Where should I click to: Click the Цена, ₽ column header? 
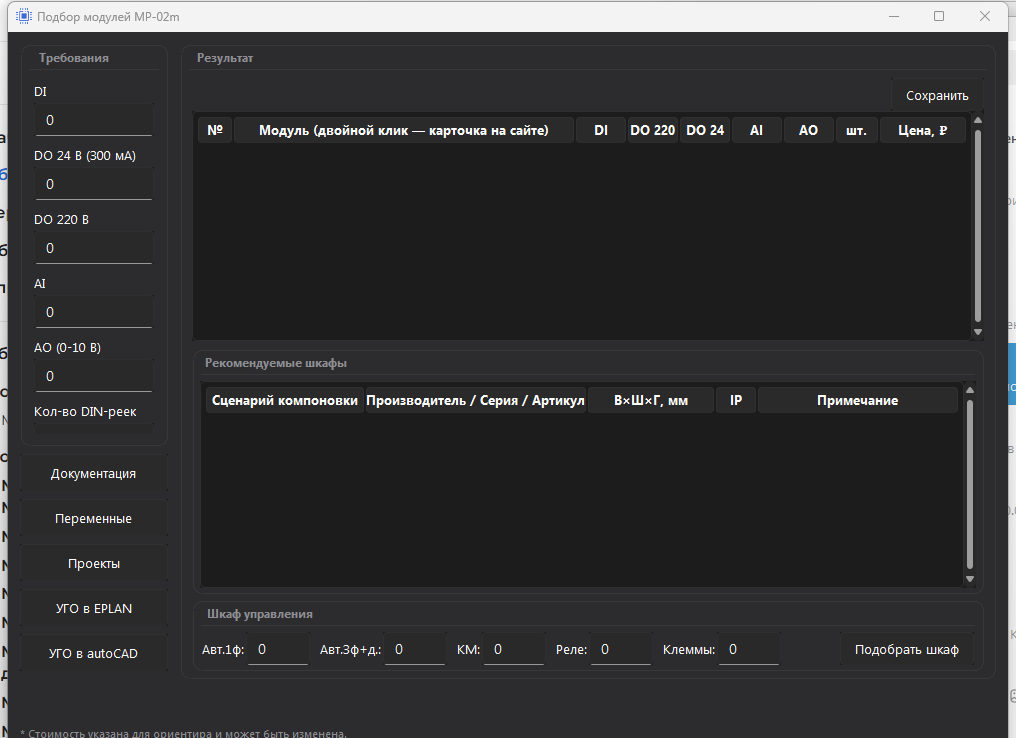(923, 130)
